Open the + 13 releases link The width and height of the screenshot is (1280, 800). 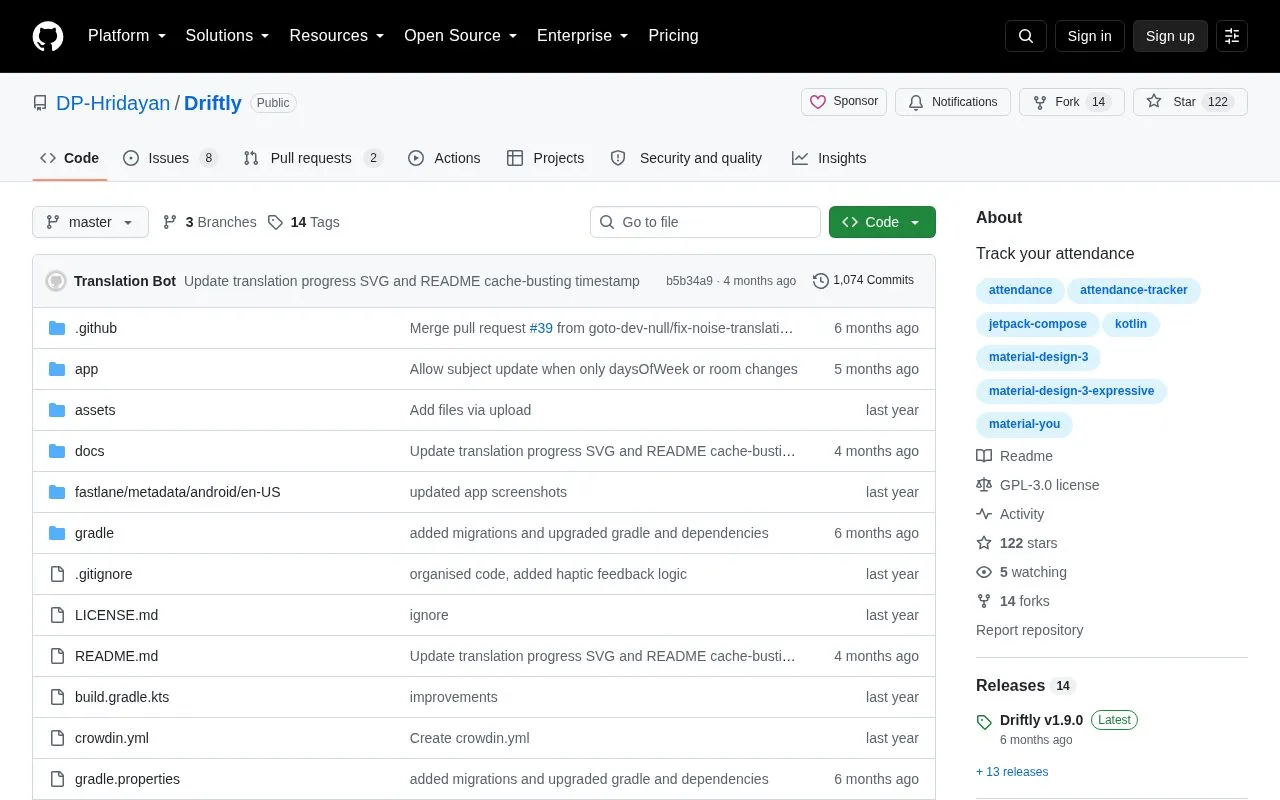pyautogui.click(x=1012, y=772)
